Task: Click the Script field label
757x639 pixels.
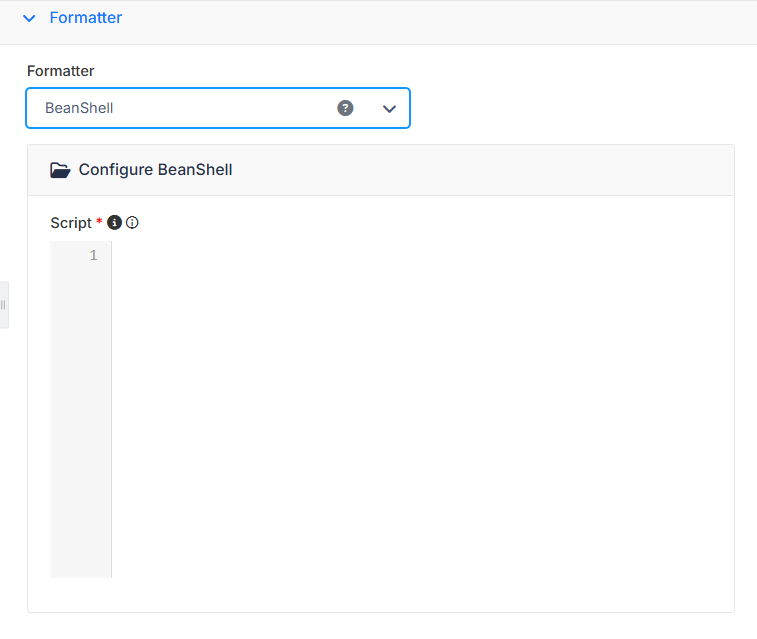Action: click(x=71, y=223)
